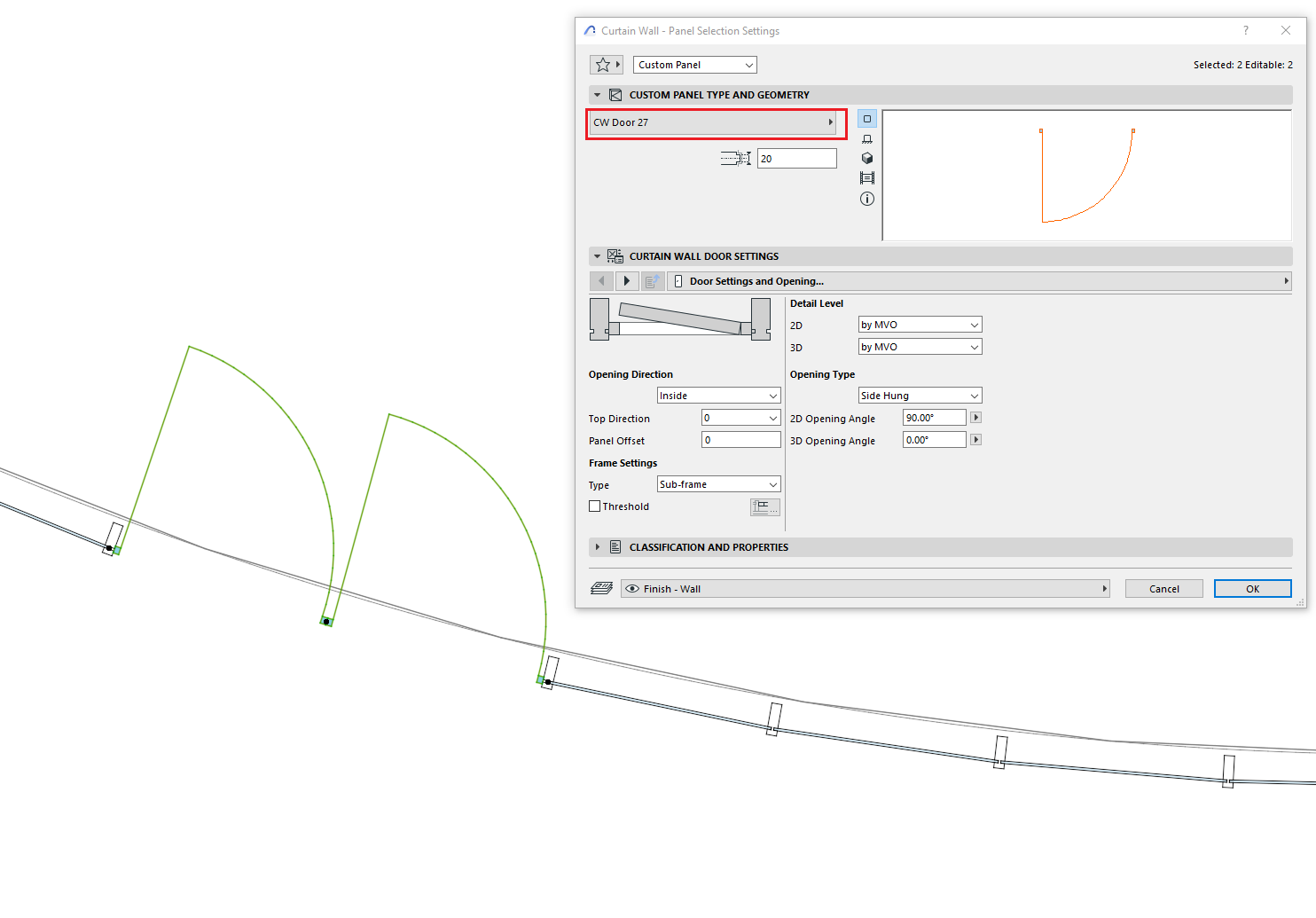Edit the Panel Offset field
Image resolution: width=1316 pixels, height=918 pixels.
[x=740, y=440]
